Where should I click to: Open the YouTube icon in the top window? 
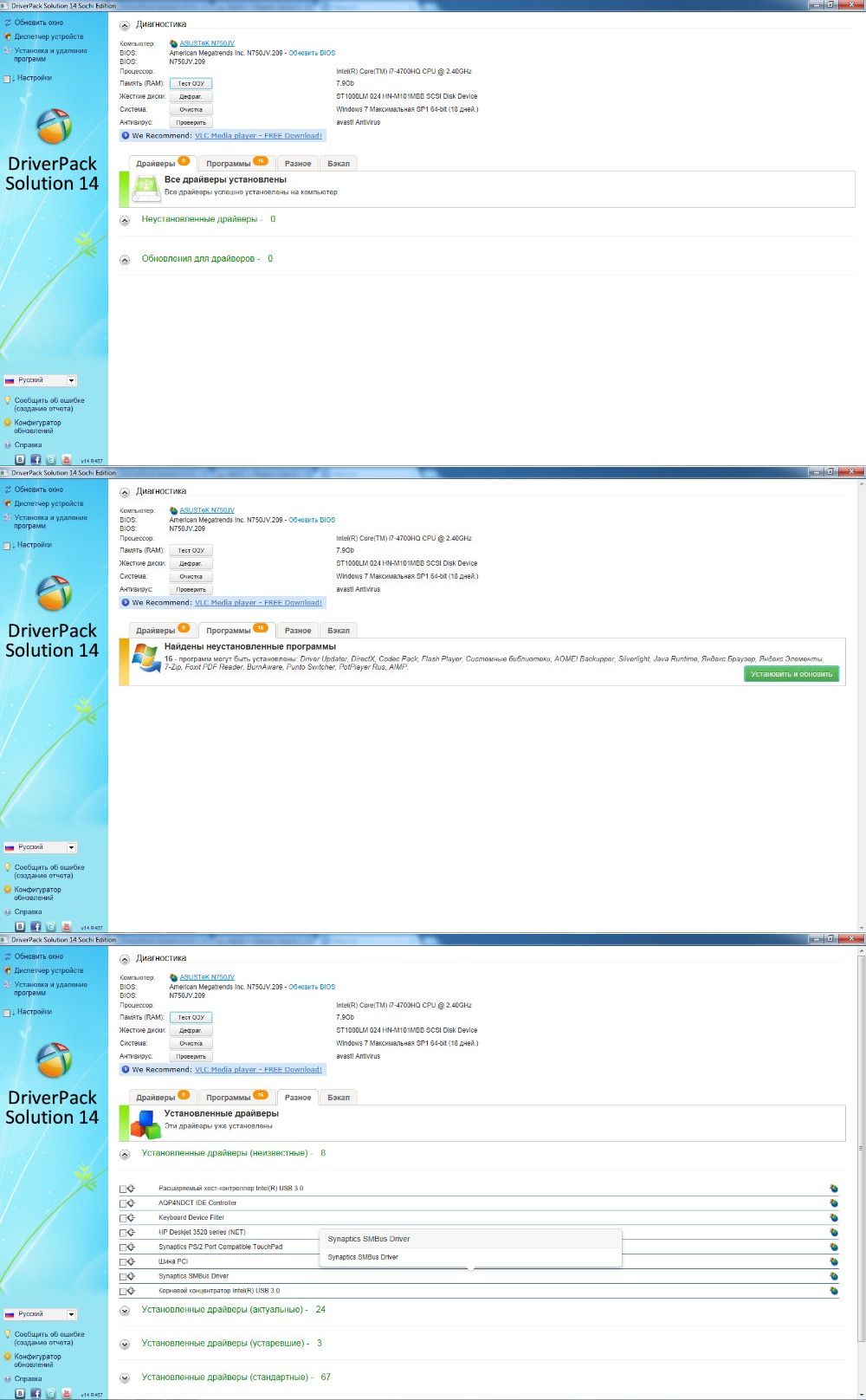click(67, 460)
